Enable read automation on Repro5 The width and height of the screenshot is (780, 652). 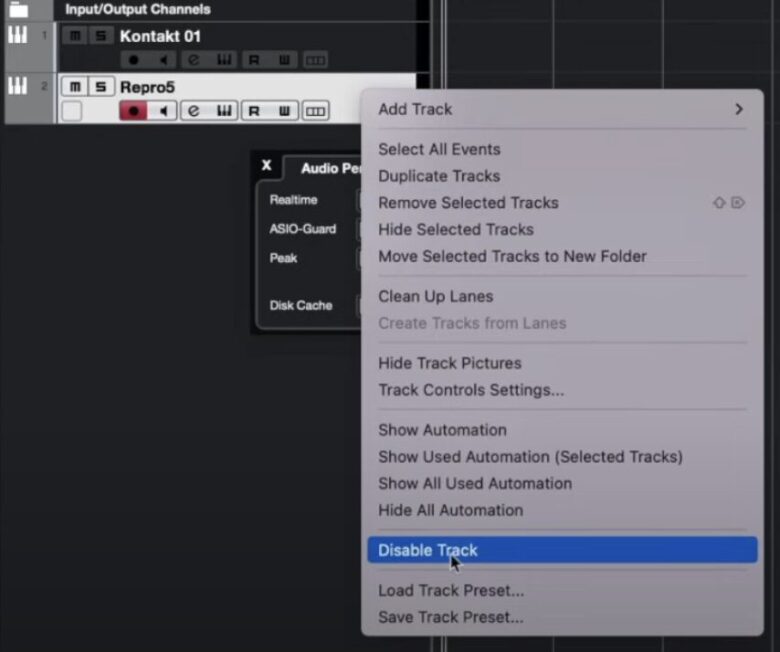pos(254,111)
